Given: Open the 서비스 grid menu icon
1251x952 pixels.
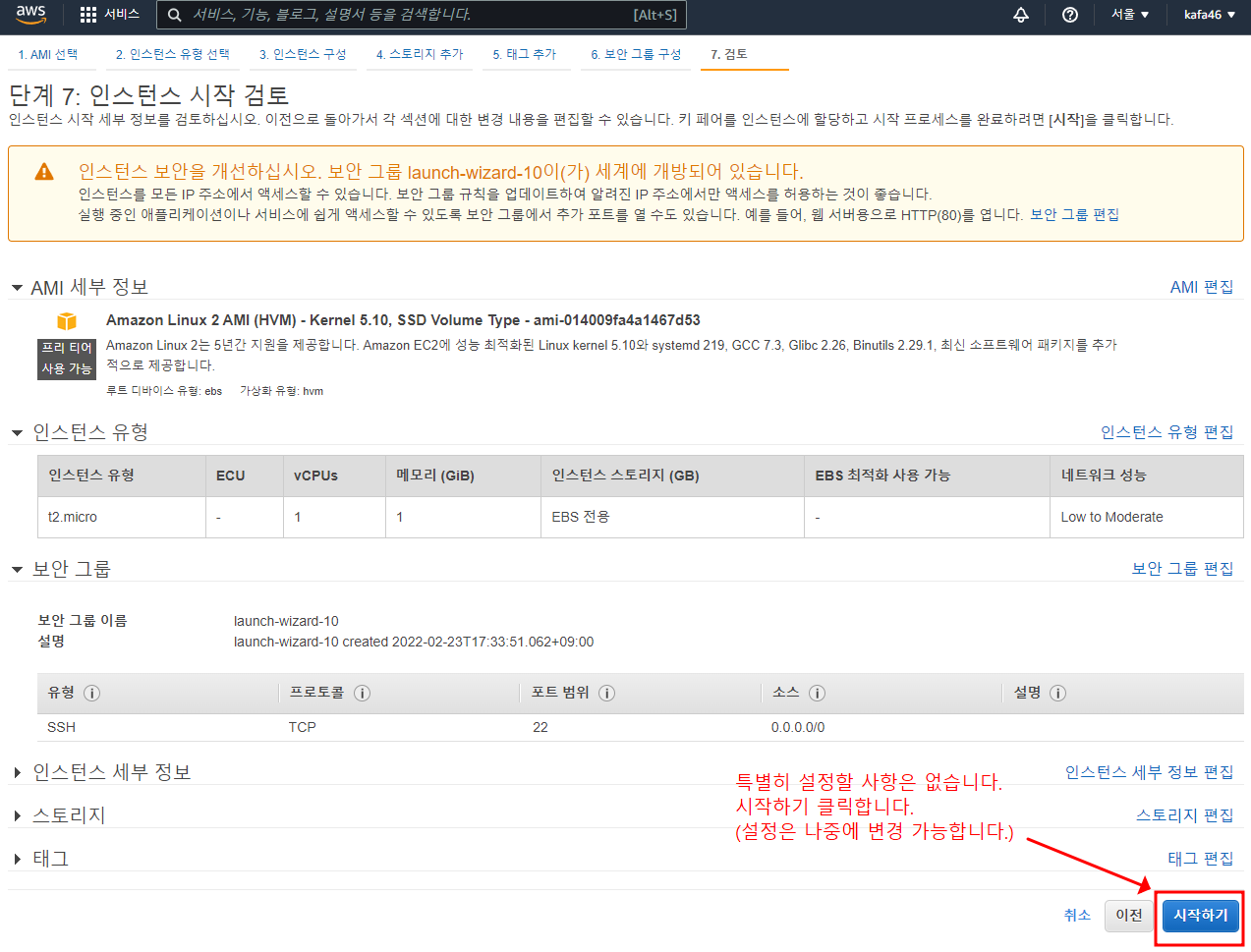Looking at the screenshot, I should click(88, 15).
